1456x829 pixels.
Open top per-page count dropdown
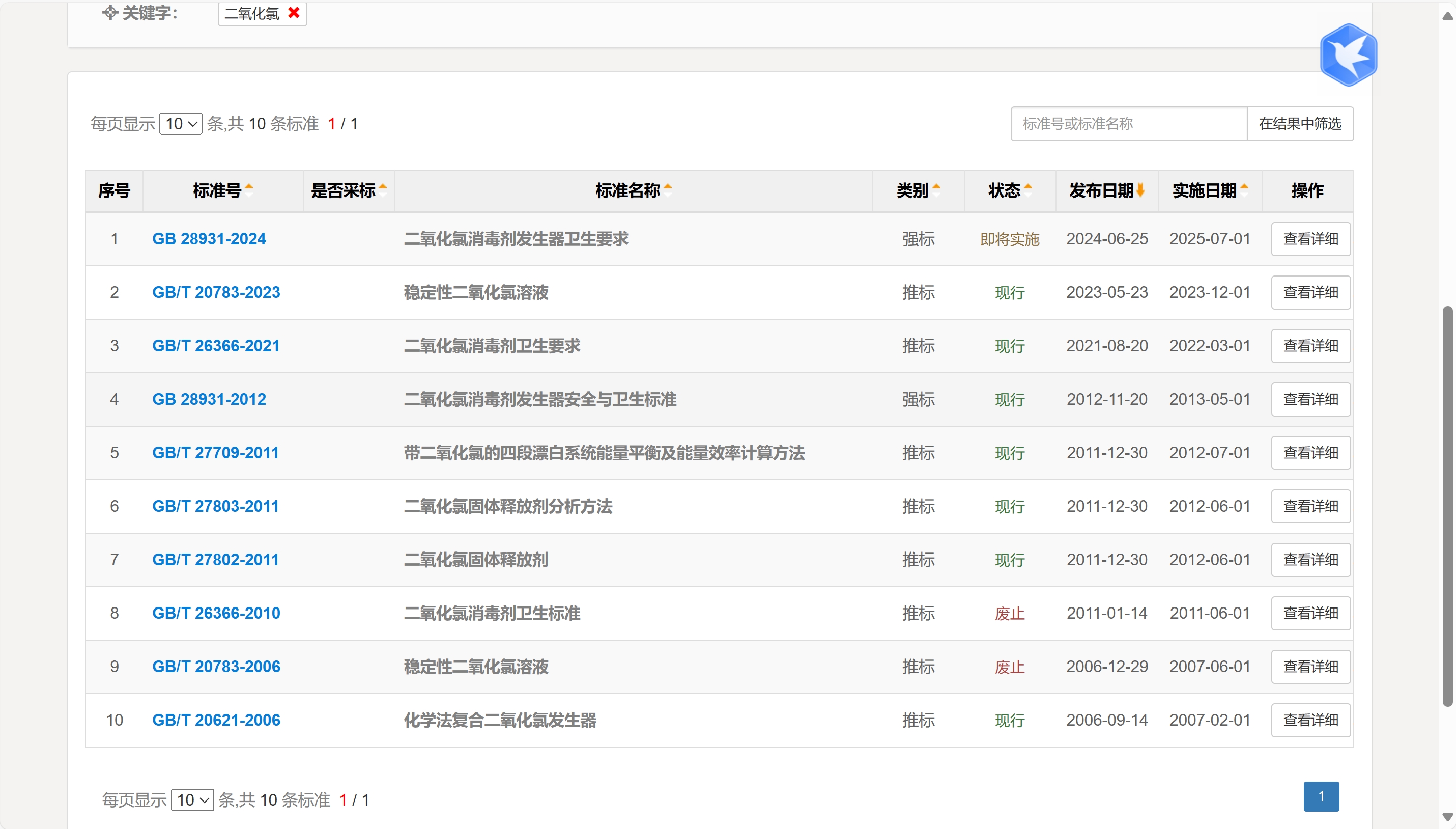point(181,124)
